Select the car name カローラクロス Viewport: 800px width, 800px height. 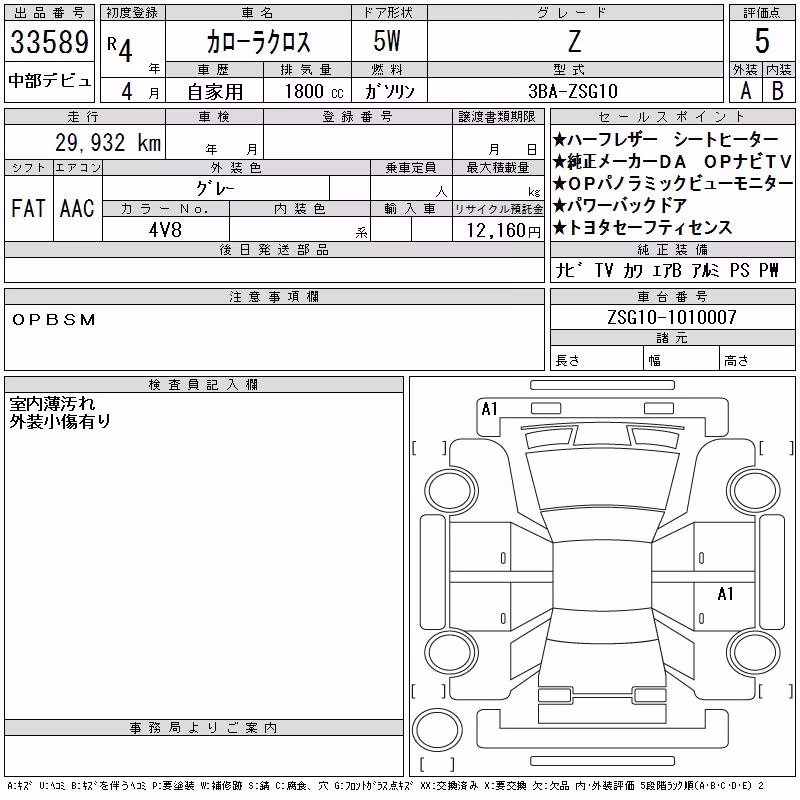(258, 42)
